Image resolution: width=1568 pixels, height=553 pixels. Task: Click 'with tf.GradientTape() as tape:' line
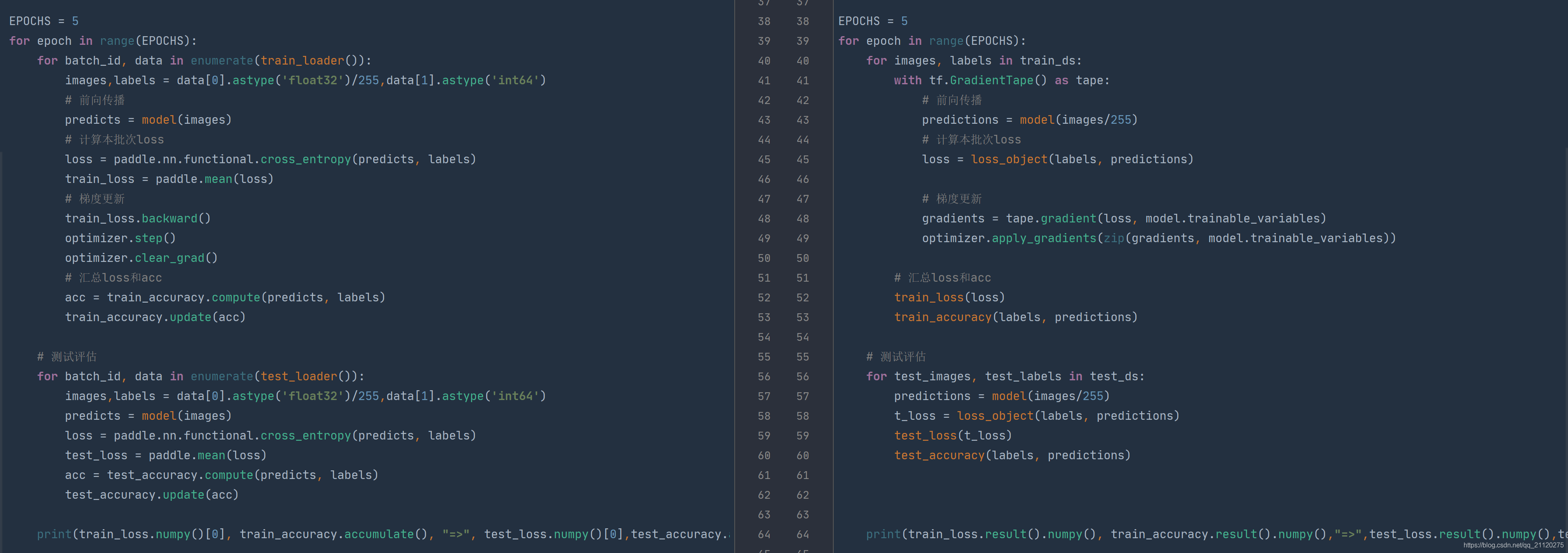point(1001,81)
